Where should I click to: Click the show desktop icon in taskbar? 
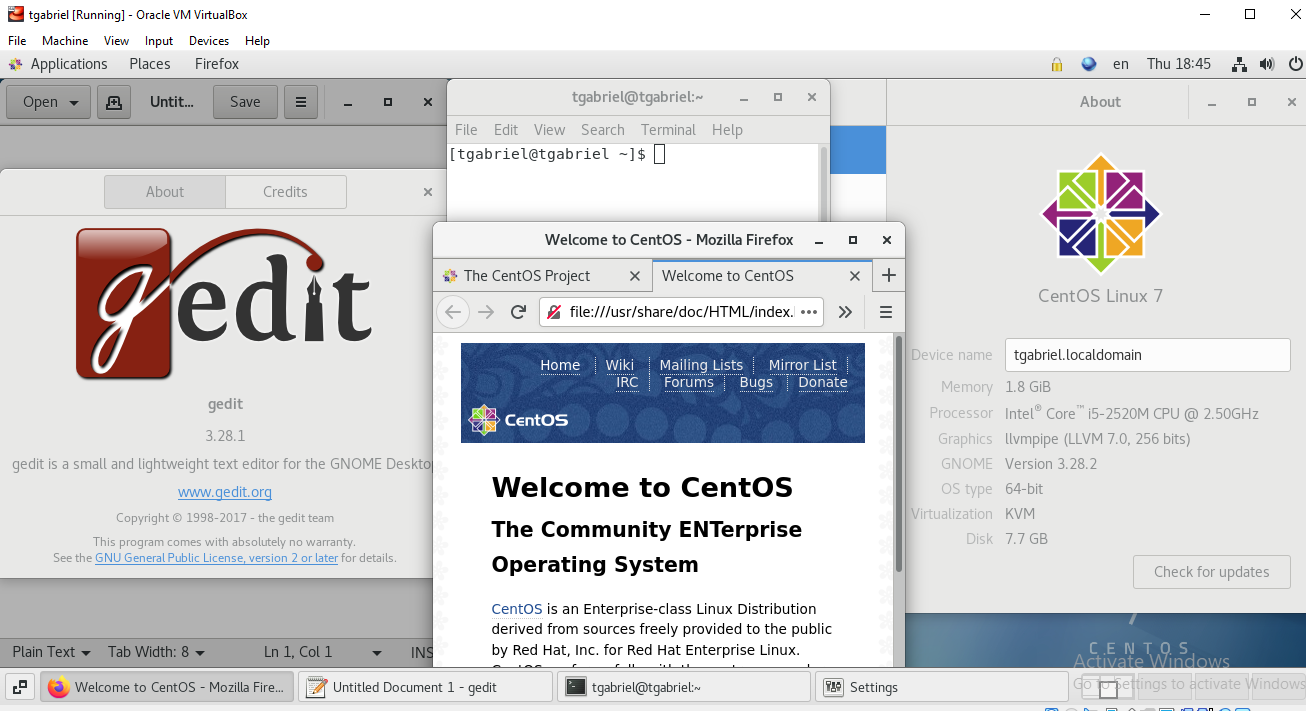[x=20, y=687]
